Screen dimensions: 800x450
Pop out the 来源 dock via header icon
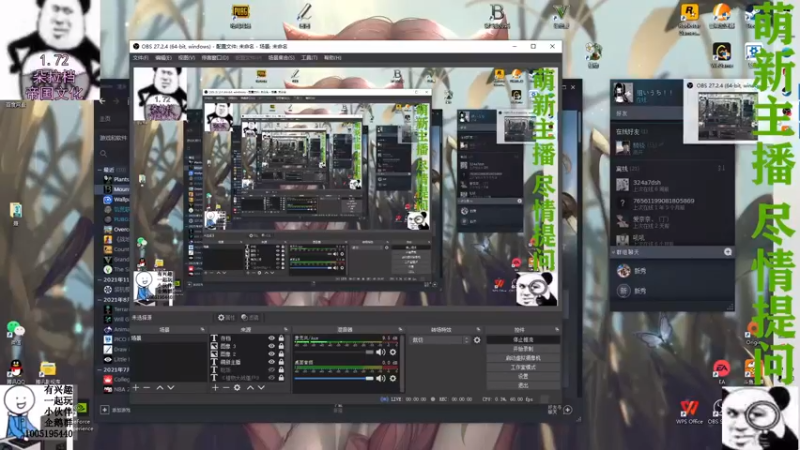[x=285, y=330]
